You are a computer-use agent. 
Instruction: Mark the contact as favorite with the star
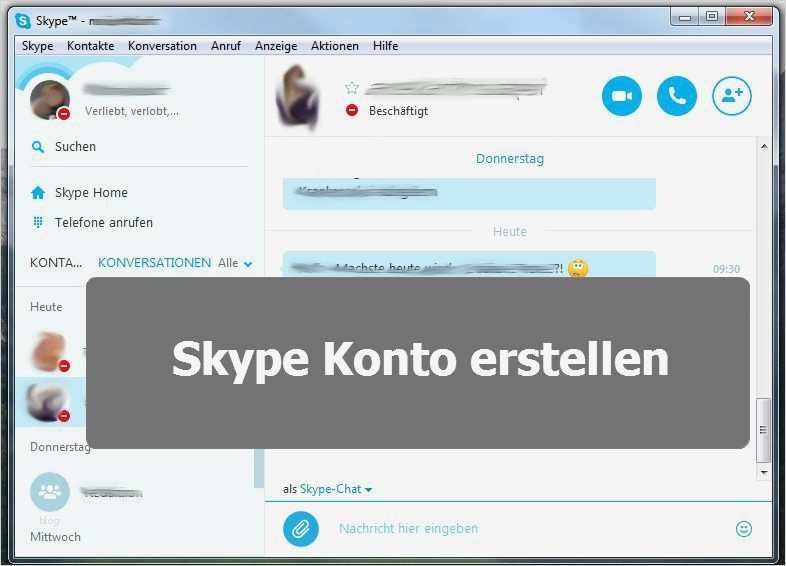352,88
